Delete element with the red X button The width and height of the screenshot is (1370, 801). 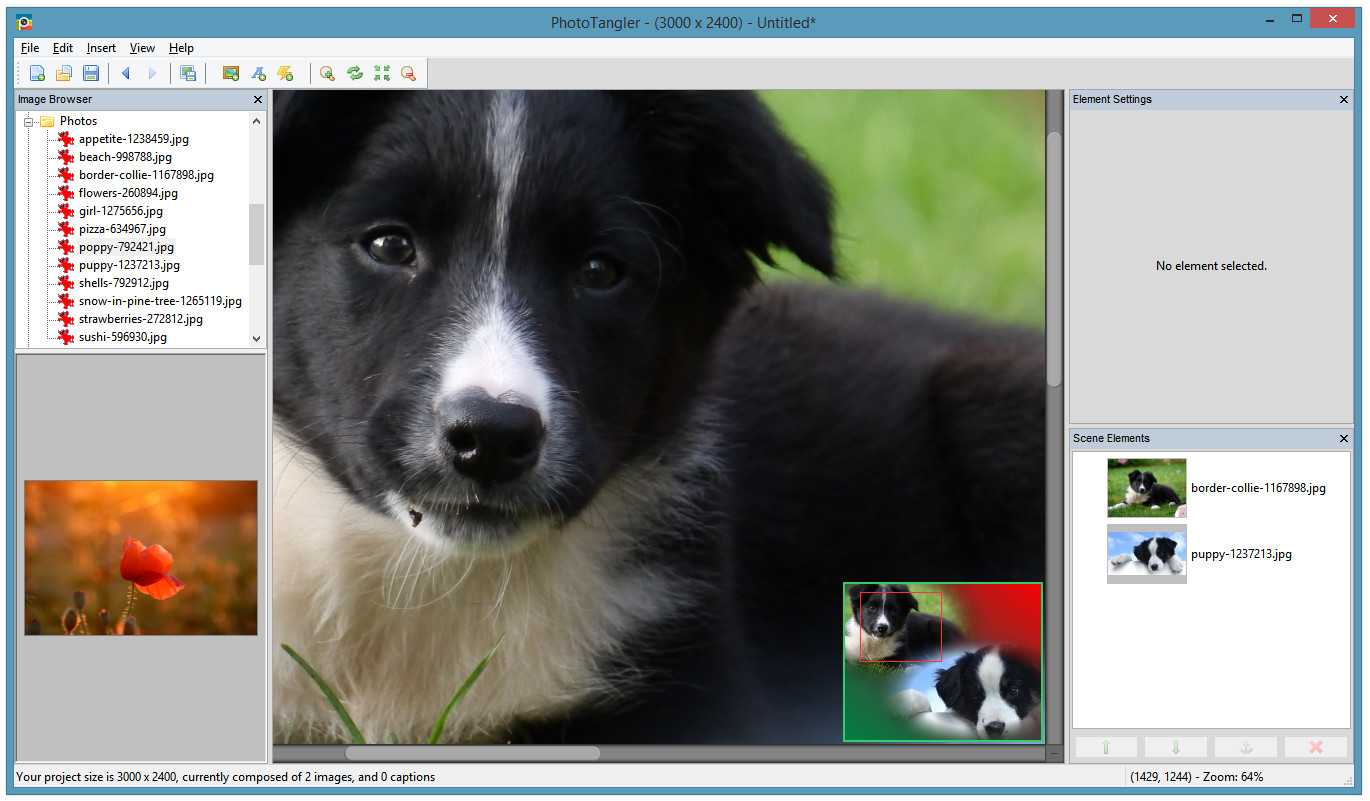coord(1315,746)
